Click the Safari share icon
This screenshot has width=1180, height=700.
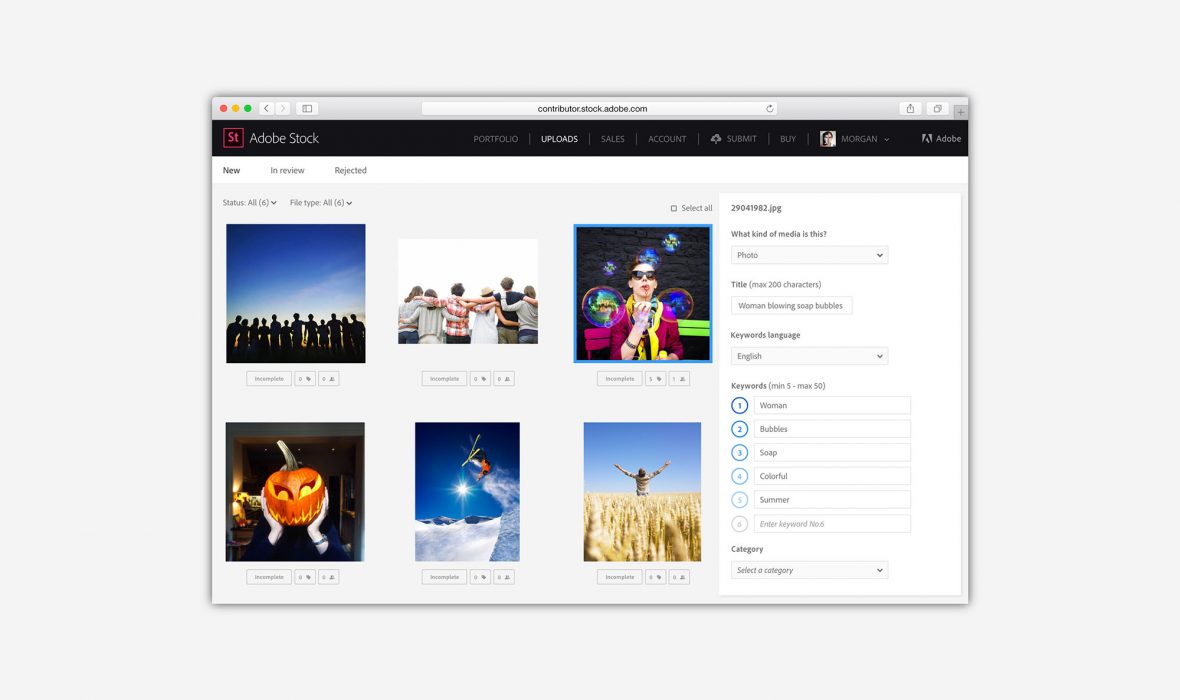tap(910, 108)
